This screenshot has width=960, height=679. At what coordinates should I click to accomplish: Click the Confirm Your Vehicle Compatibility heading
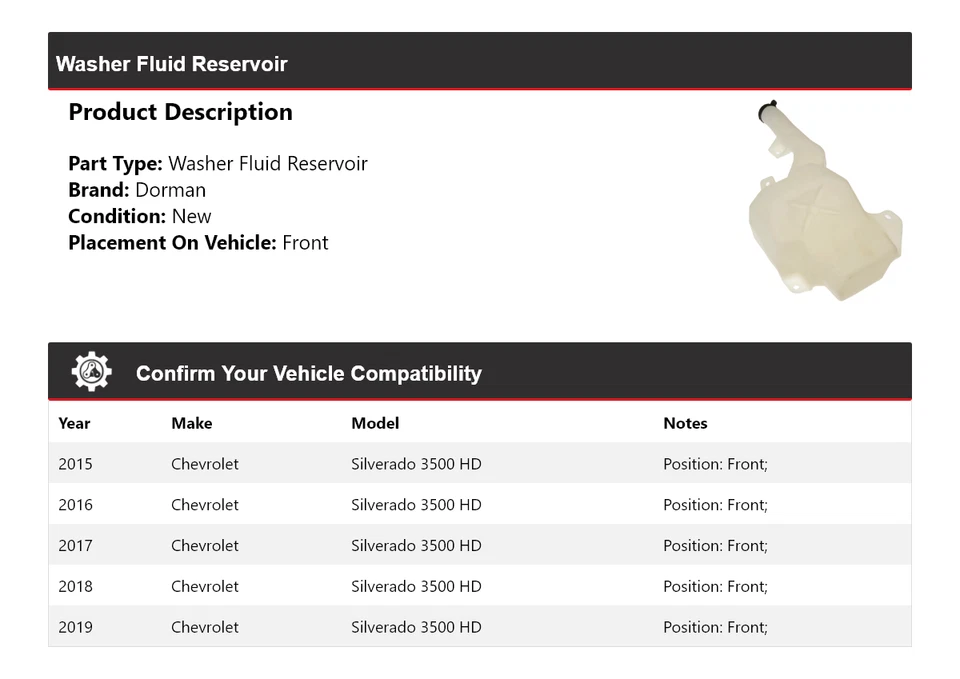309,373
